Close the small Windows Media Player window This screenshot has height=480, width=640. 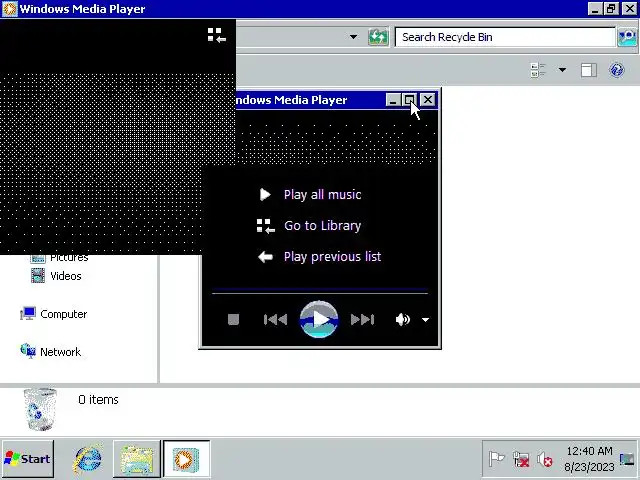tap(428, 100)
